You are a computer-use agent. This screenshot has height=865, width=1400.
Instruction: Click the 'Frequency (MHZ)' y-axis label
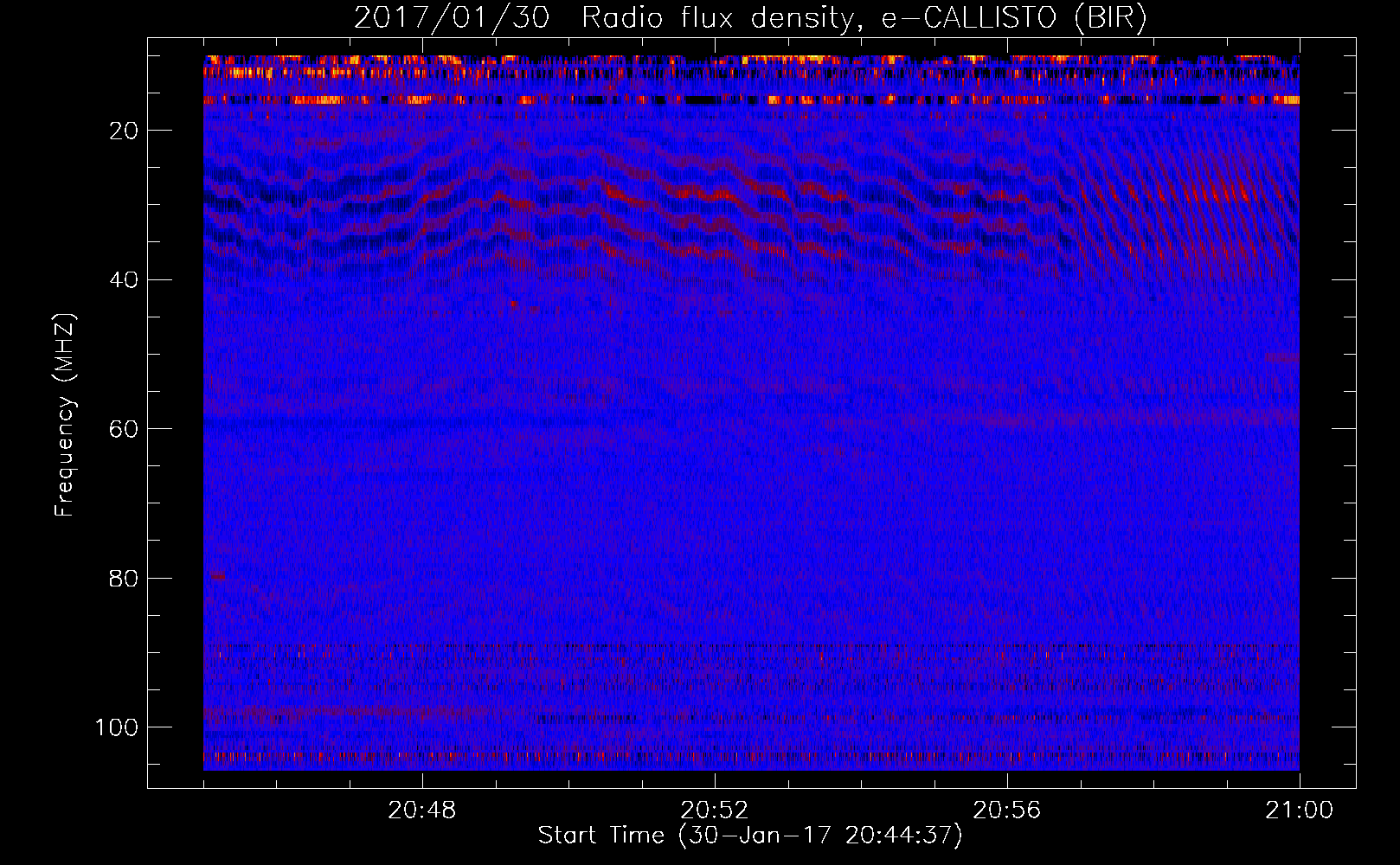click(65, 415)
